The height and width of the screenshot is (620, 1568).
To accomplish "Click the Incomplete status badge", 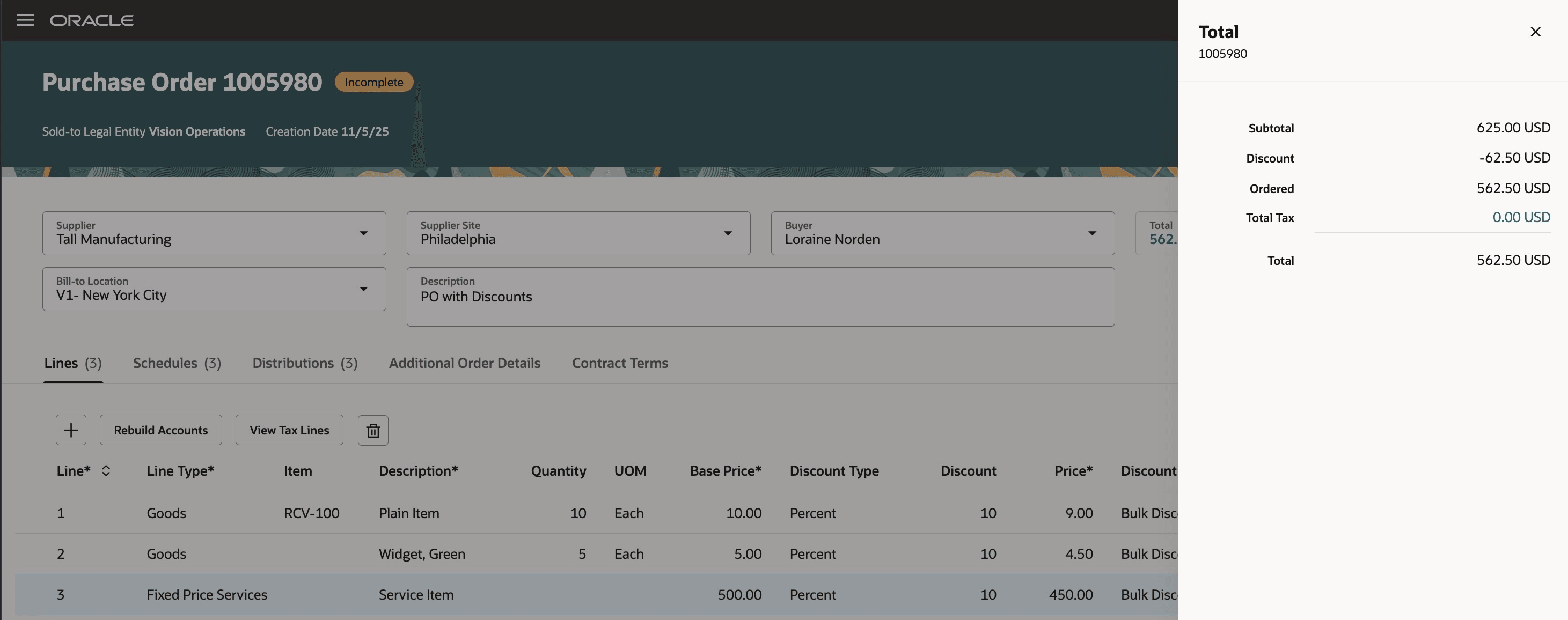I will tap(373, 82).
